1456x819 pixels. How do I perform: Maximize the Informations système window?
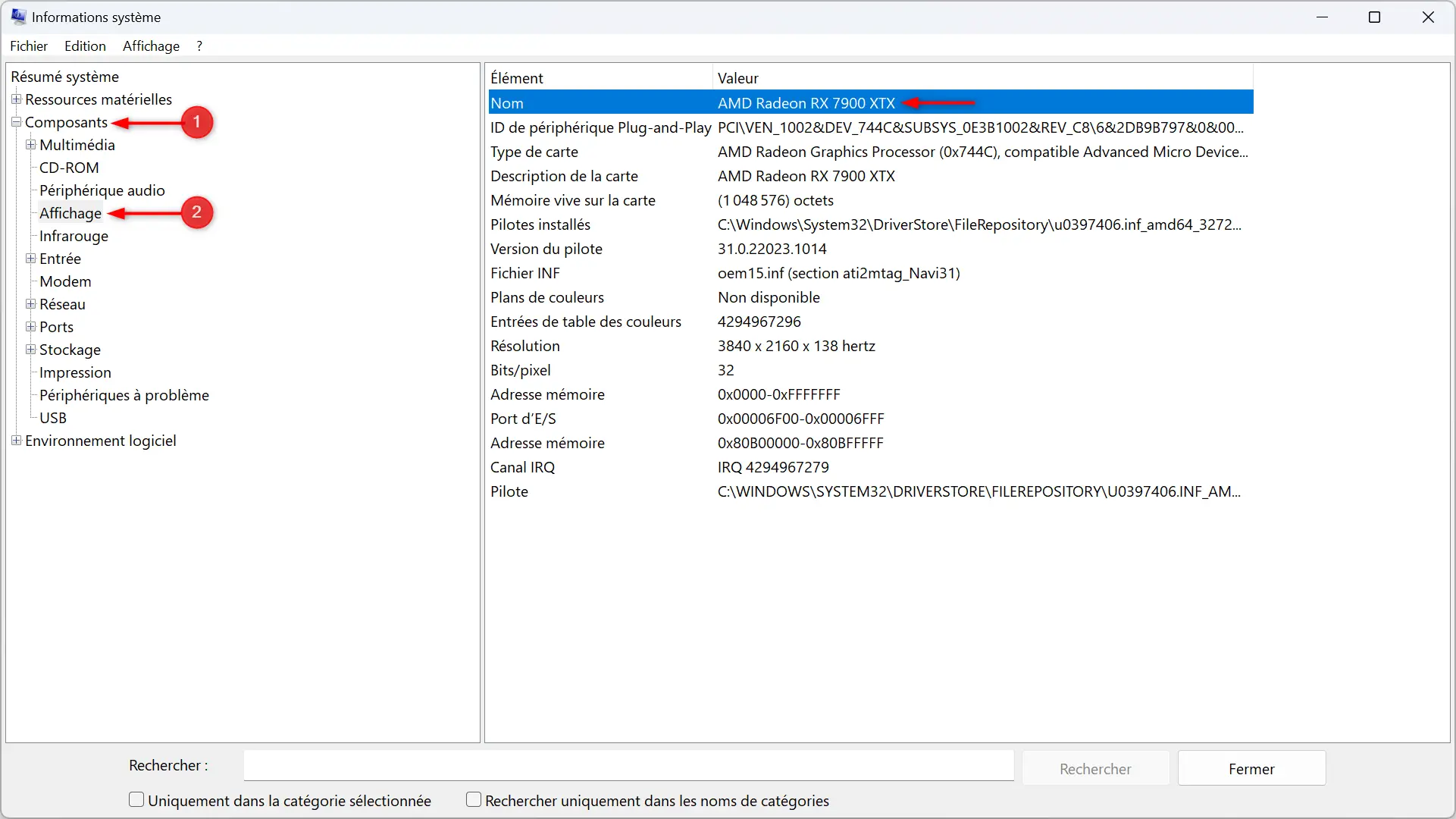tap(1374, 17)
